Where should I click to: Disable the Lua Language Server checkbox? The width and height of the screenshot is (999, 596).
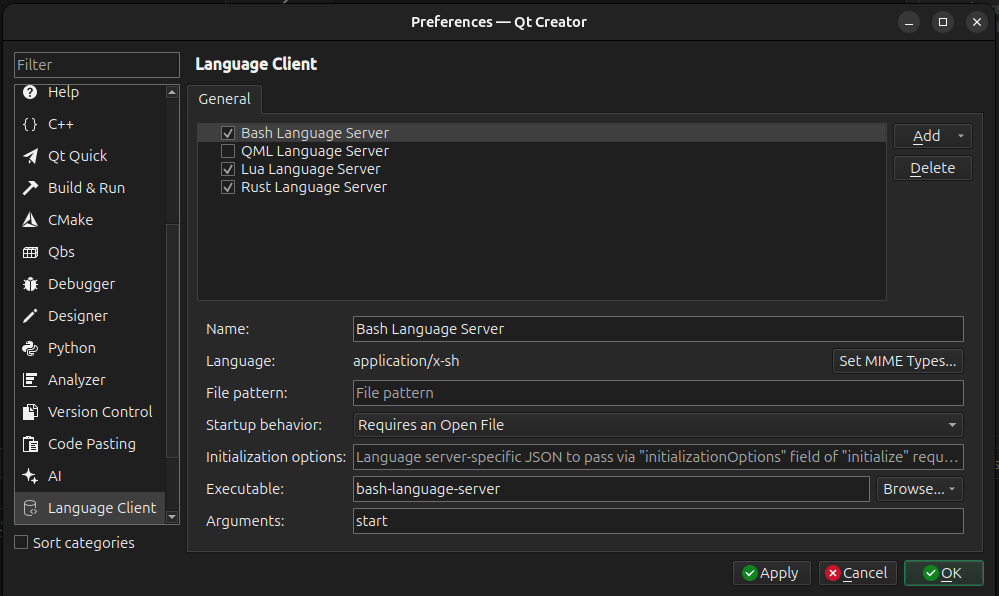[228, 169]
